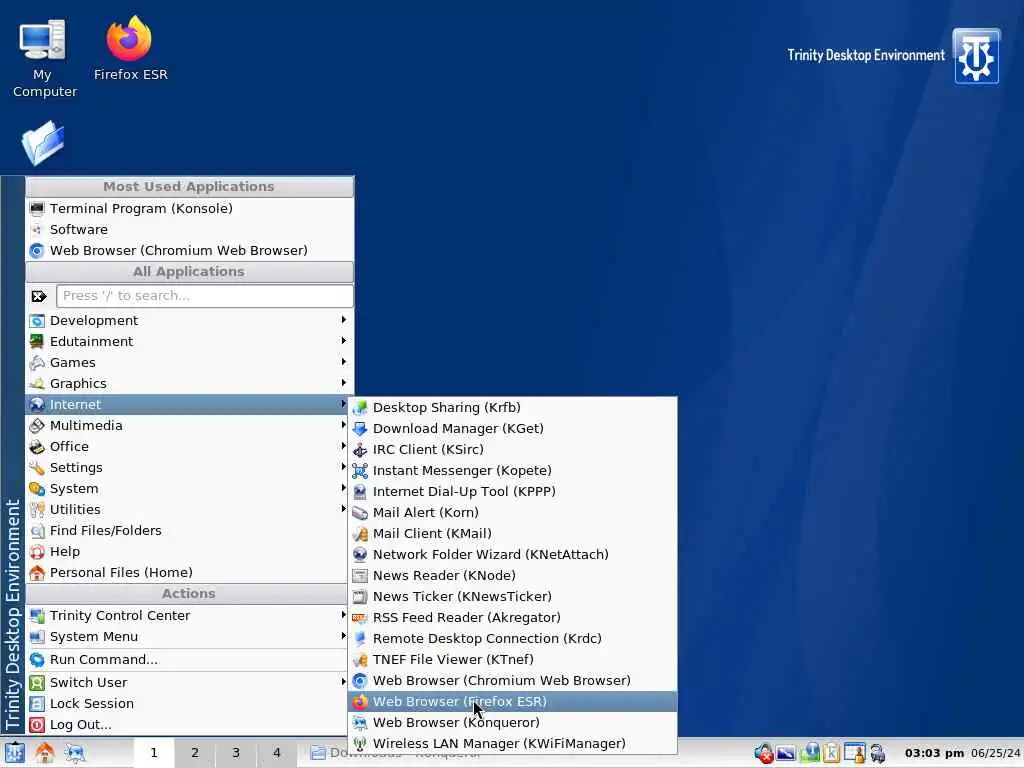
Task: Choose Lock Session
Action: [187, 703]
